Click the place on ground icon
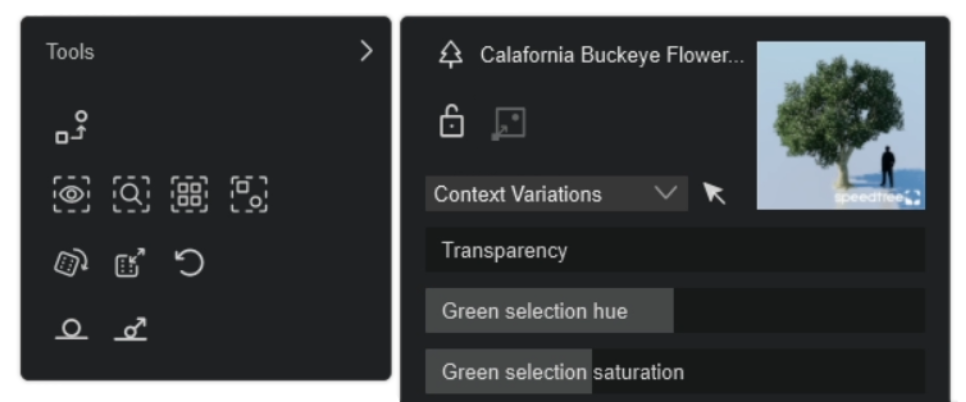The height and width of the screenshot is (402, 966). point(71,329)
